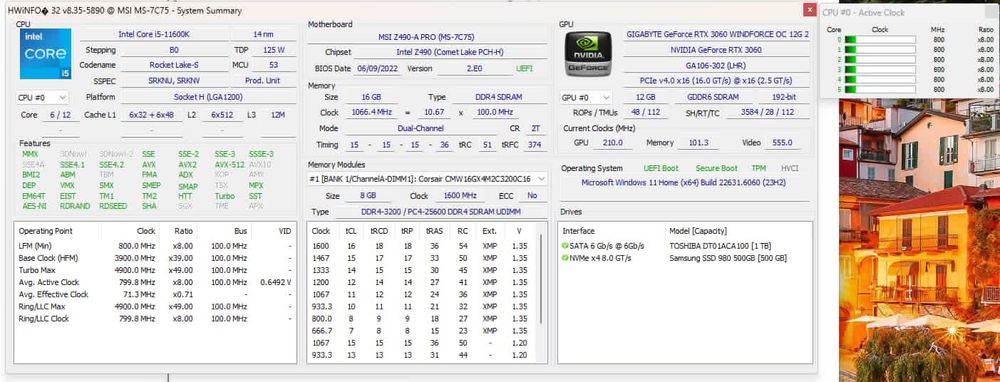Click the NVIDIA GeForce logo

588,54
